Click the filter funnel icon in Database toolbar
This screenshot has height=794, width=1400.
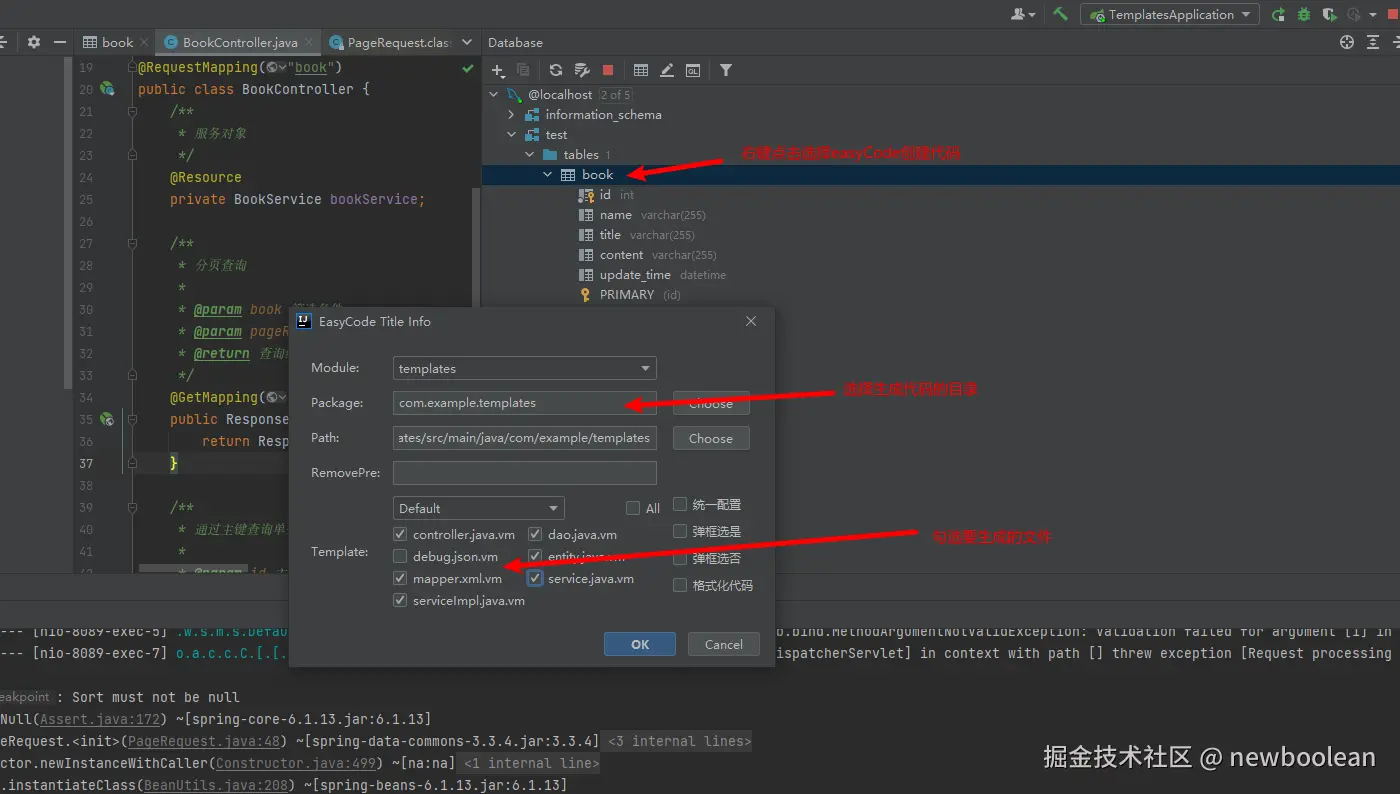tap(726, 70)
